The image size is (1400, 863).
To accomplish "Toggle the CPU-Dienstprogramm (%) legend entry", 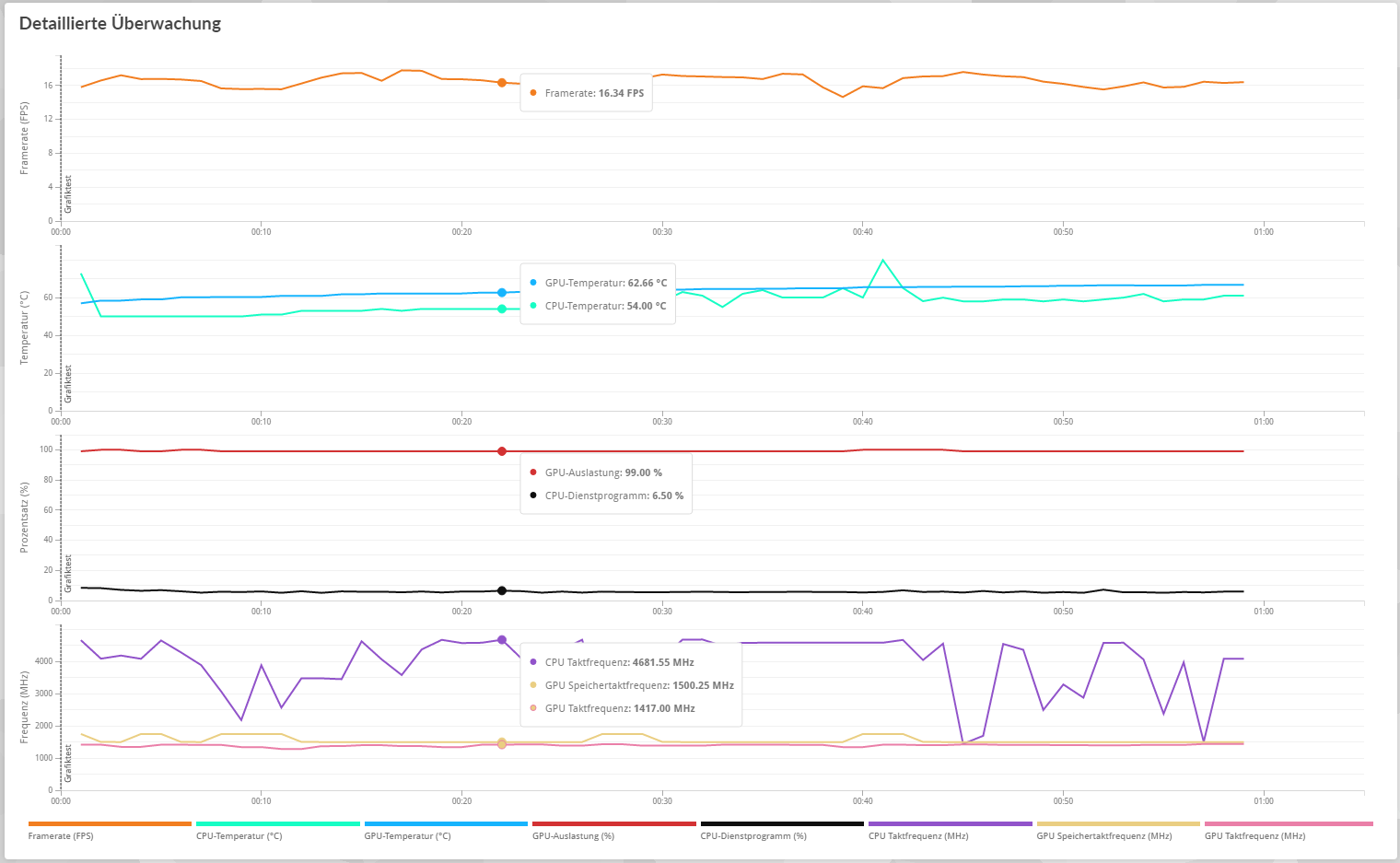I will (x=782, y=831).
